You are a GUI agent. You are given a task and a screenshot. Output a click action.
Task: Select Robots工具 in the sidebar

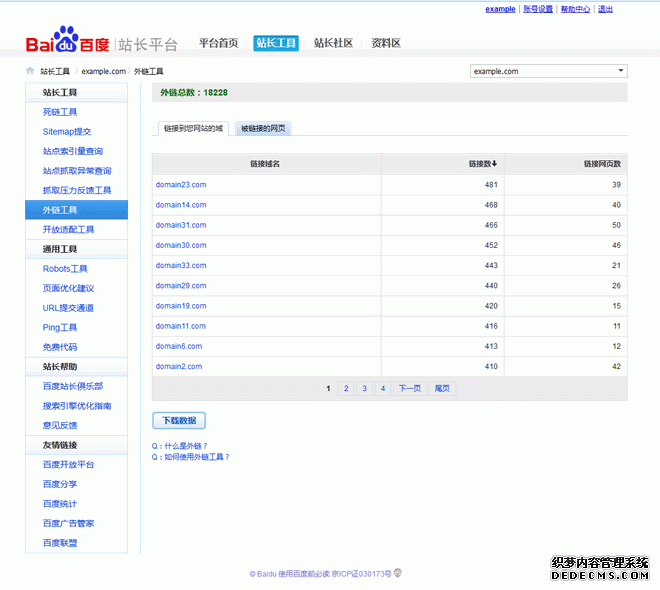65,269
